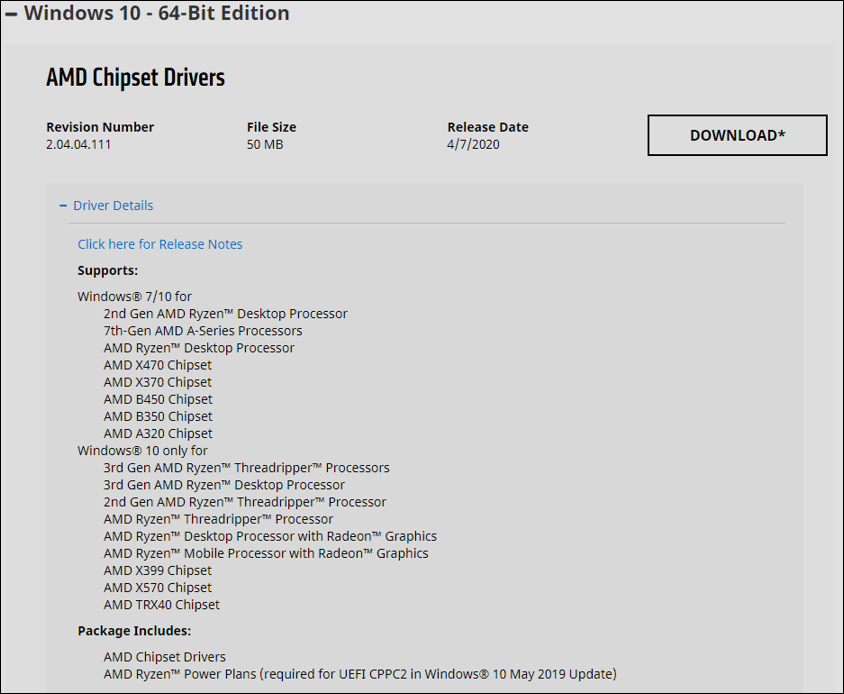
Task: Click the Supports: heading
Action: coord(108,270)
